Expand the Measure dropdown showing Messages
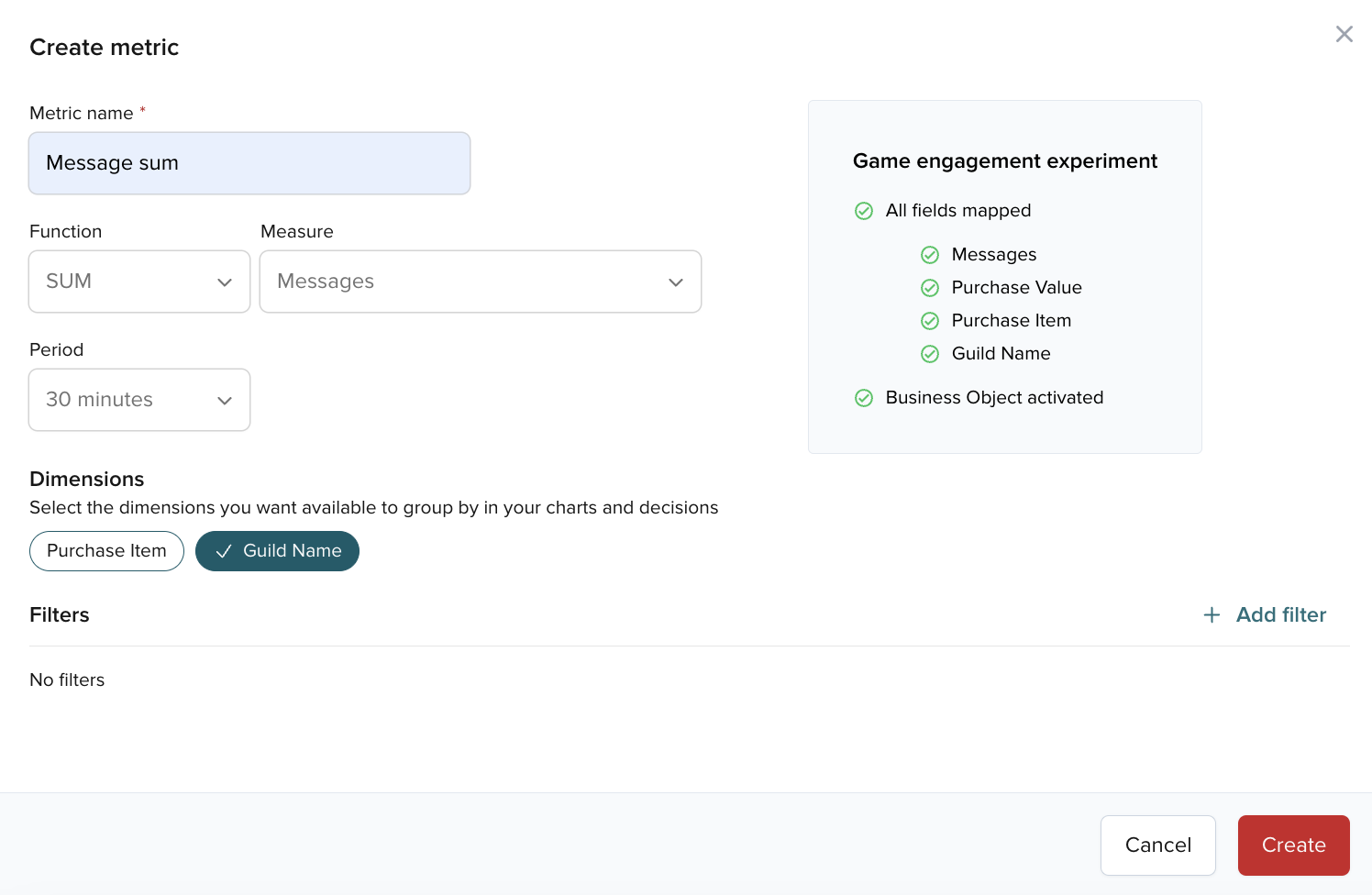The image size is (1372, 895). (x=480, y=282)
